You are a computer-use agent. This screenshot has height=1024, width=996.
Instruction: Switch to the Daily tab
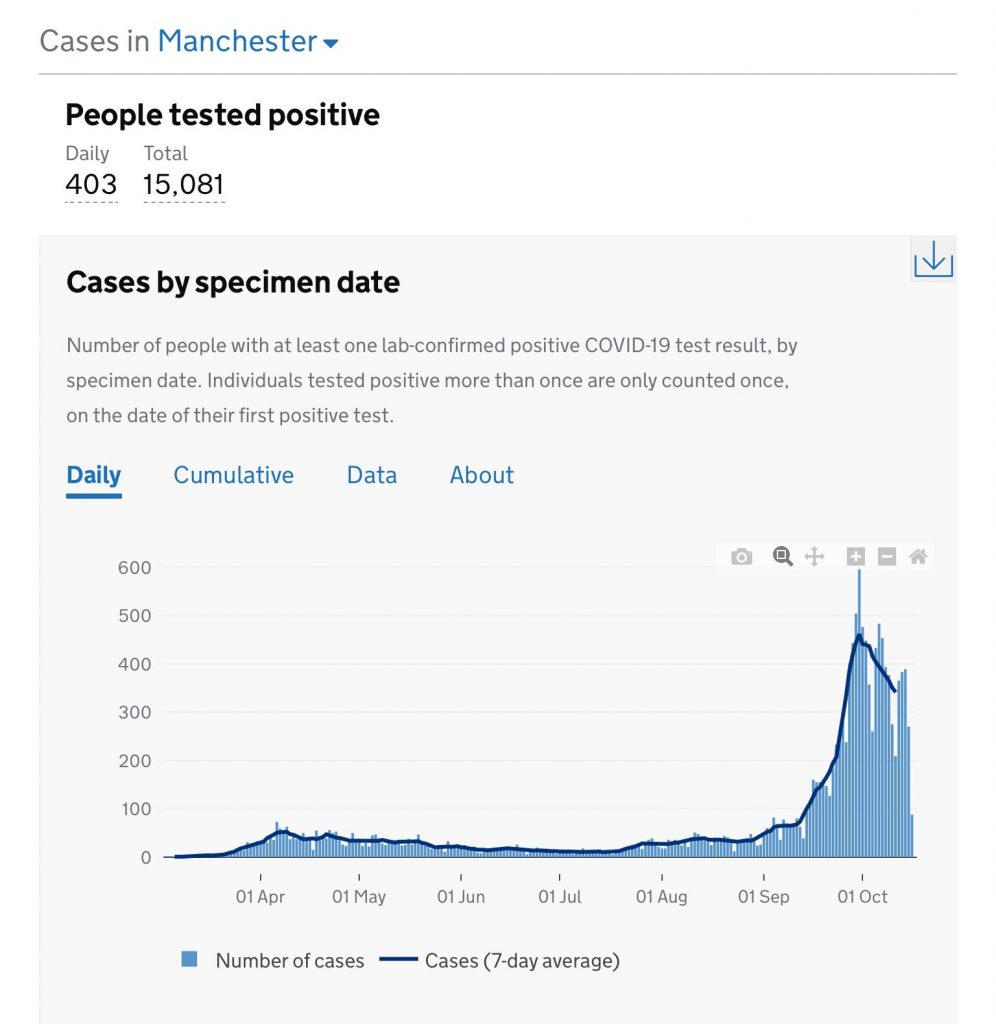pyautogui.click(x=94, y=475)
